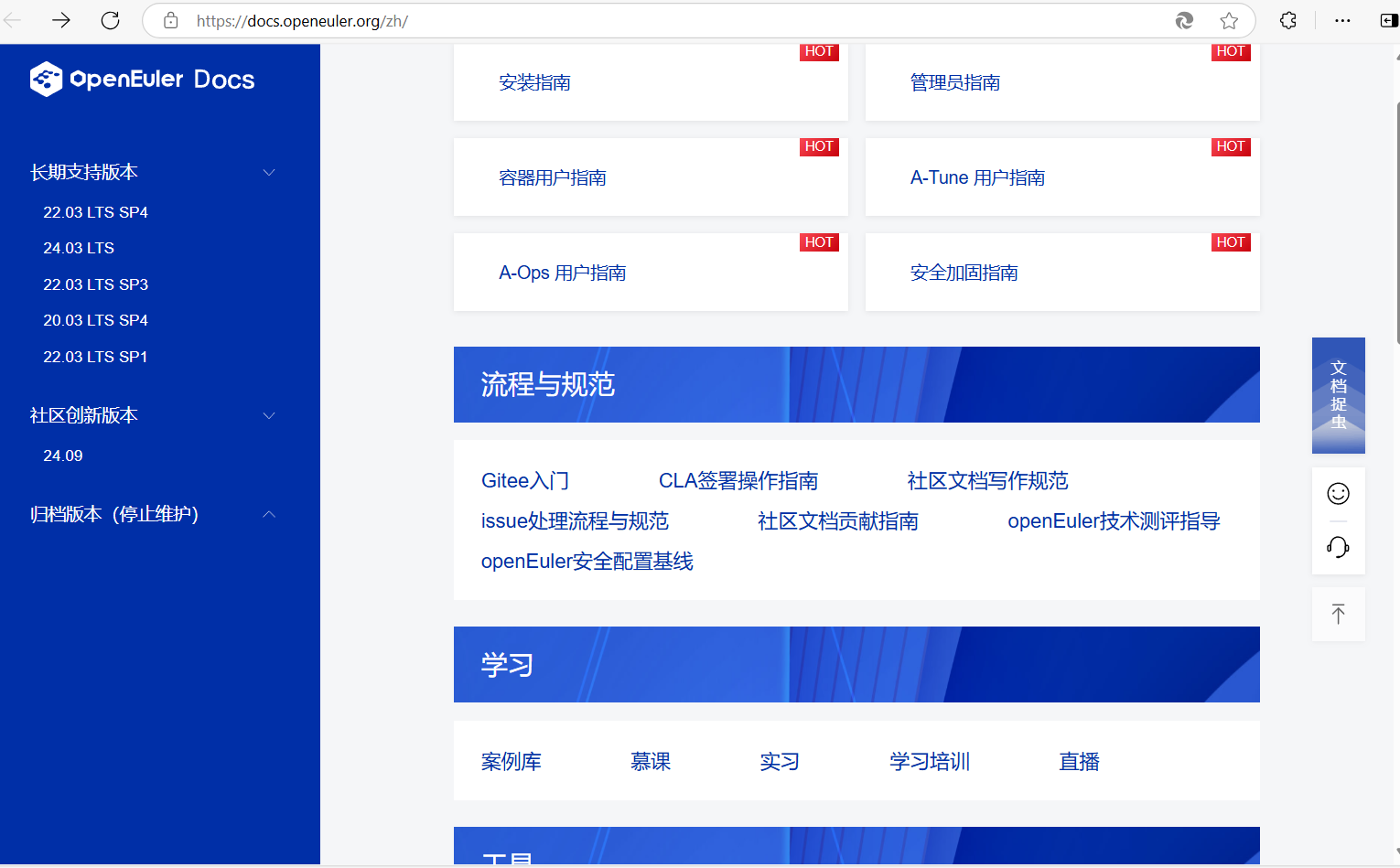Open the 安装指南 card
Viewport: 1400px width, 868px height.
click(651, 82)
